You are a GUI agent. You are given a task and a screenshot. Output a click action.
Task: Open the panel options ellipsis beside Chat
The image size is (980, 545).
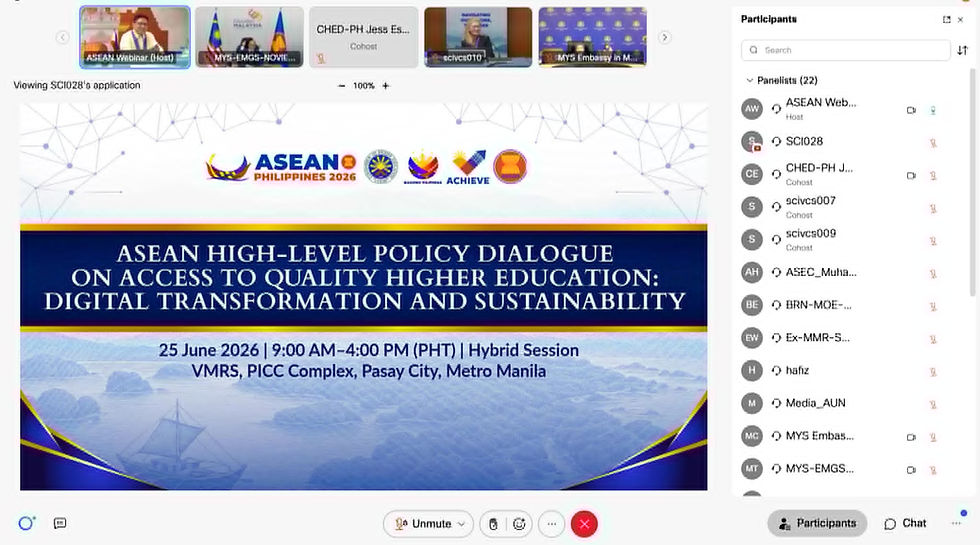tap(956, 523)
